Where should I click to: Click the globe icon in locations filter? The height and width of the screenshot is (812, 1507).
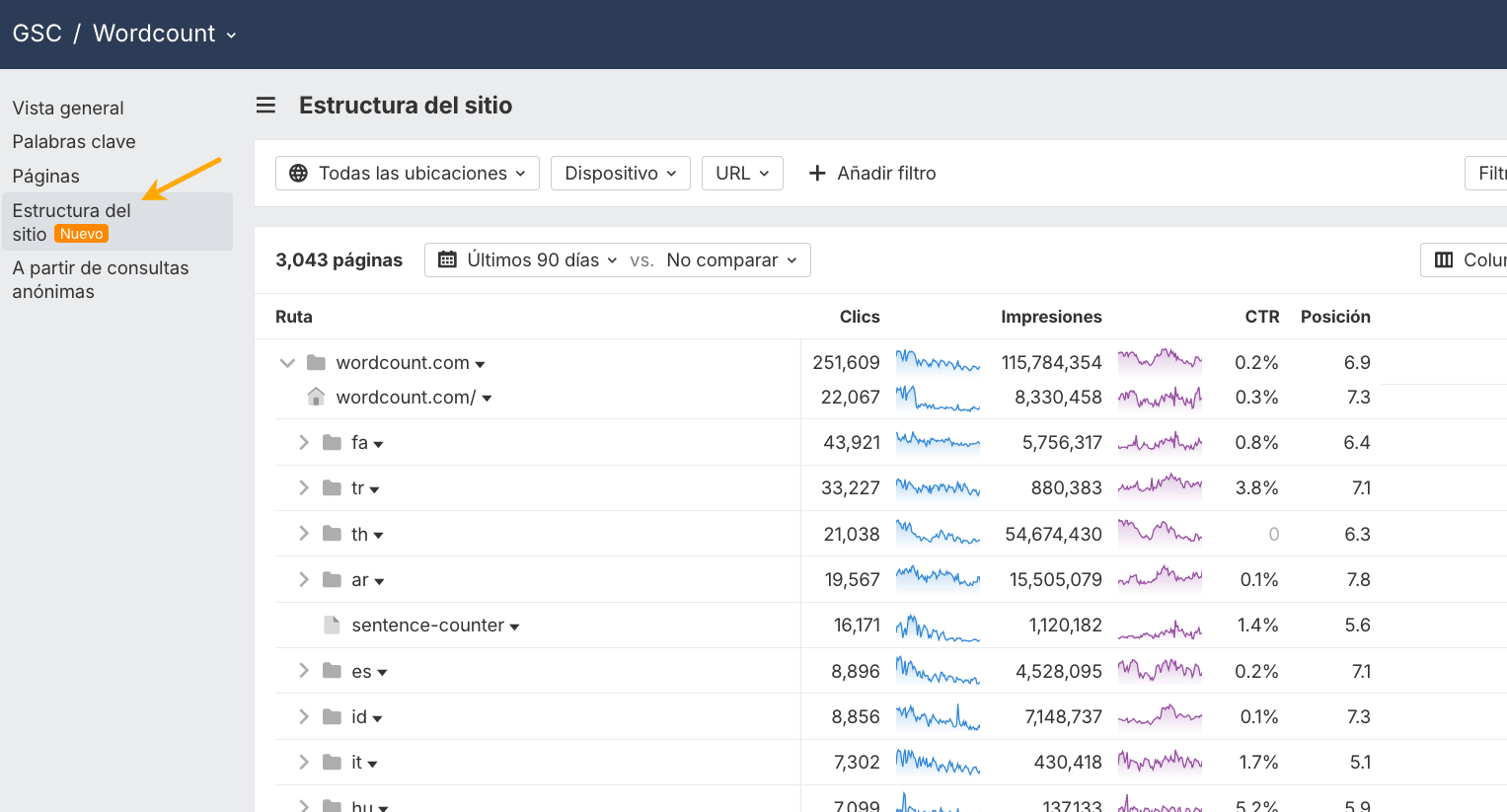pos(298,174)
